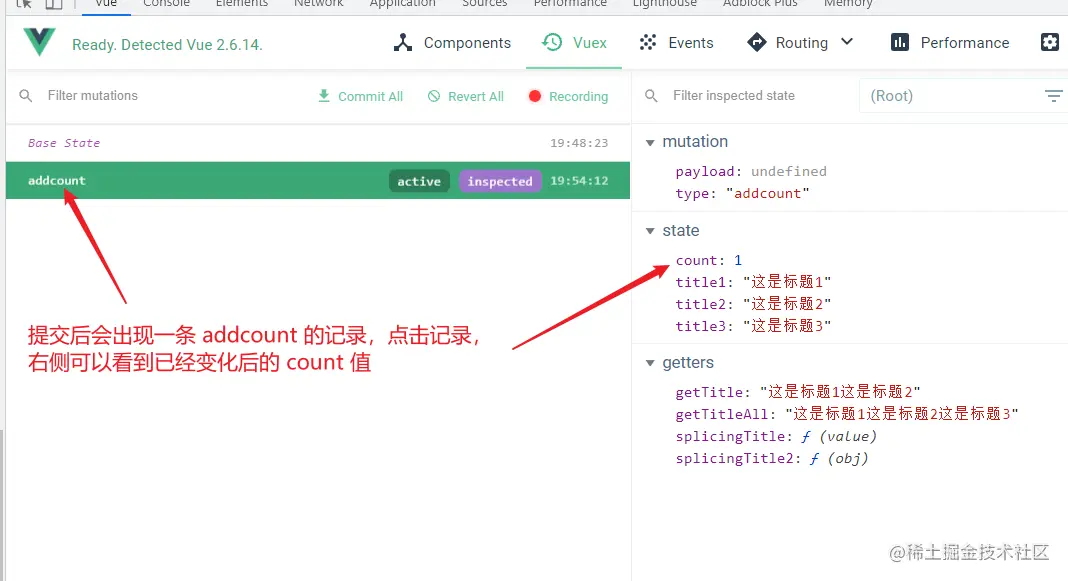Open the Events tab
This screenshot has height=581, width=1068.
(x=676, y=43)
